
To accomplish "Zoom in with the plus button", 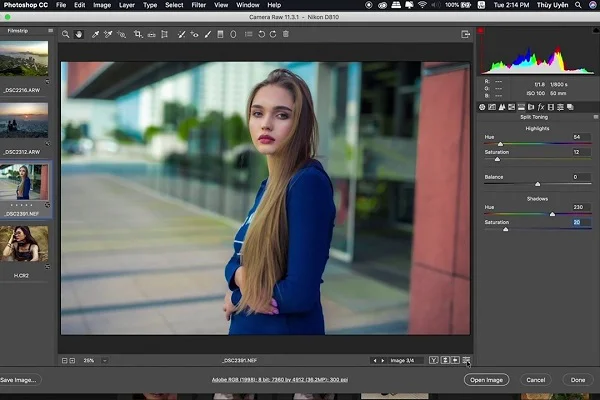I will coord(72,361).
